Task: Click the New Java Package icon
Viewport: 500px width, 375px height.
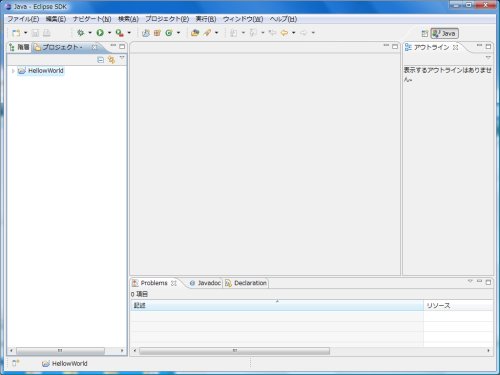Action: [157, 33]
